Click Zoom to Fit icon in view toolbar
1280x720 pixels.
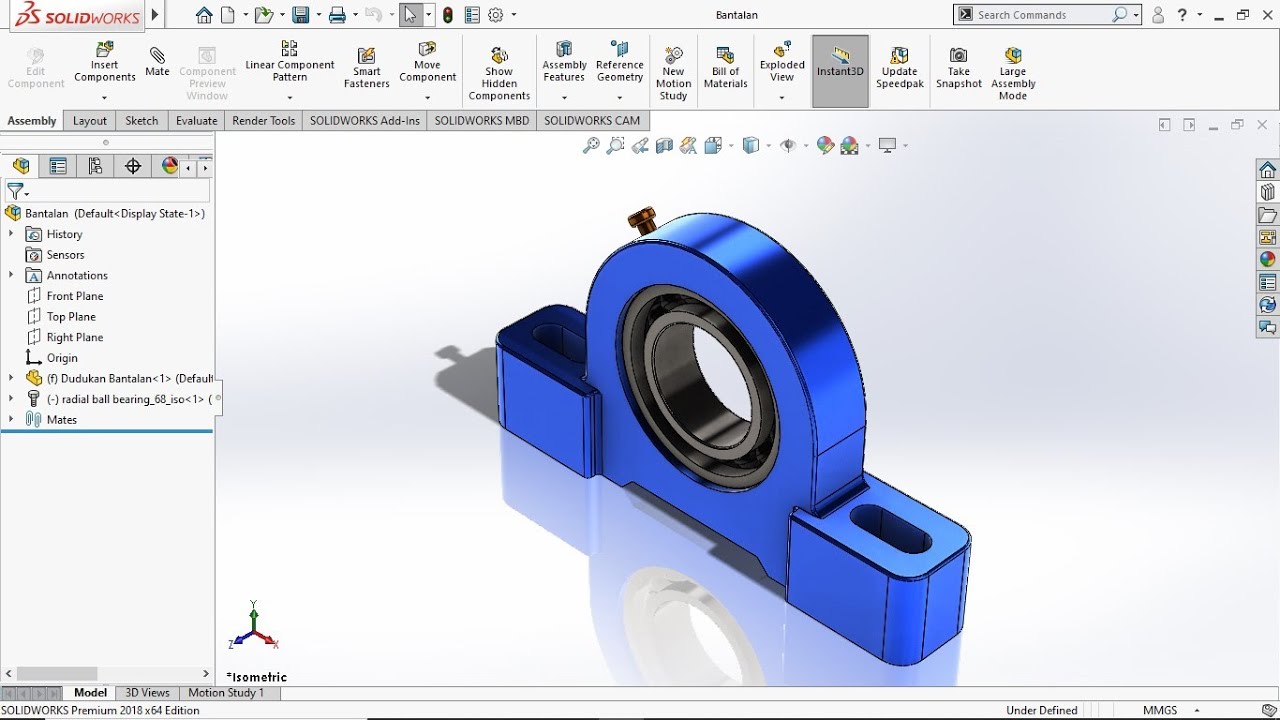(591, 145)
